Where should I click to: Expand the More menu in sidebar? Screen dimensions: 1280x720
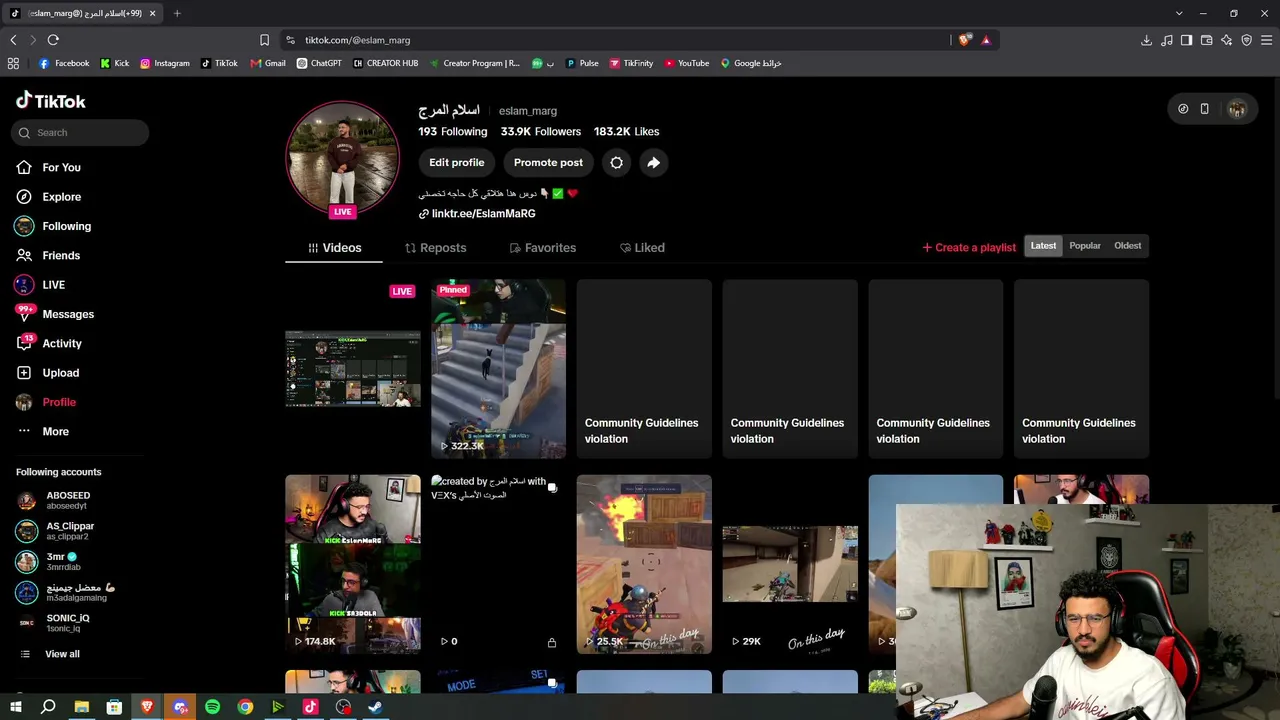[x=55, y=431]
